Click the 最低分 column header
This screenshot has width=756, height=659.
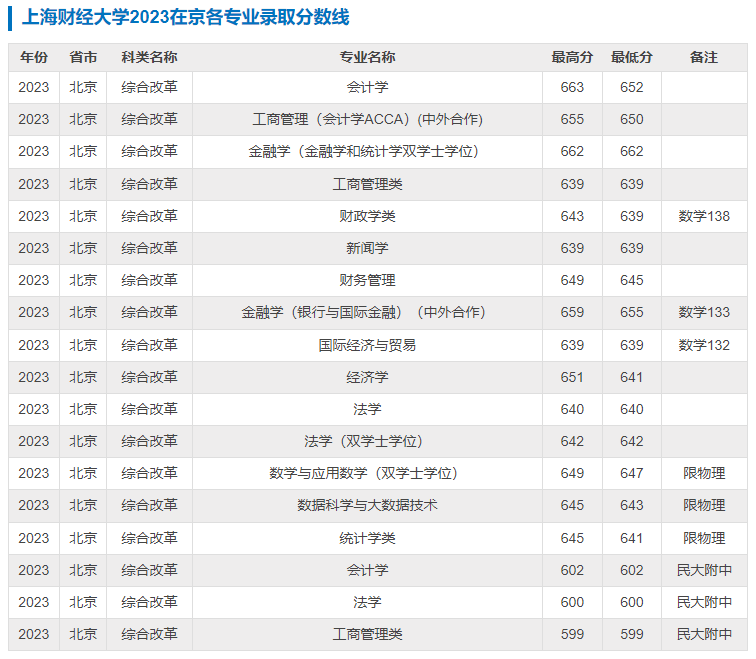(632, 57)
